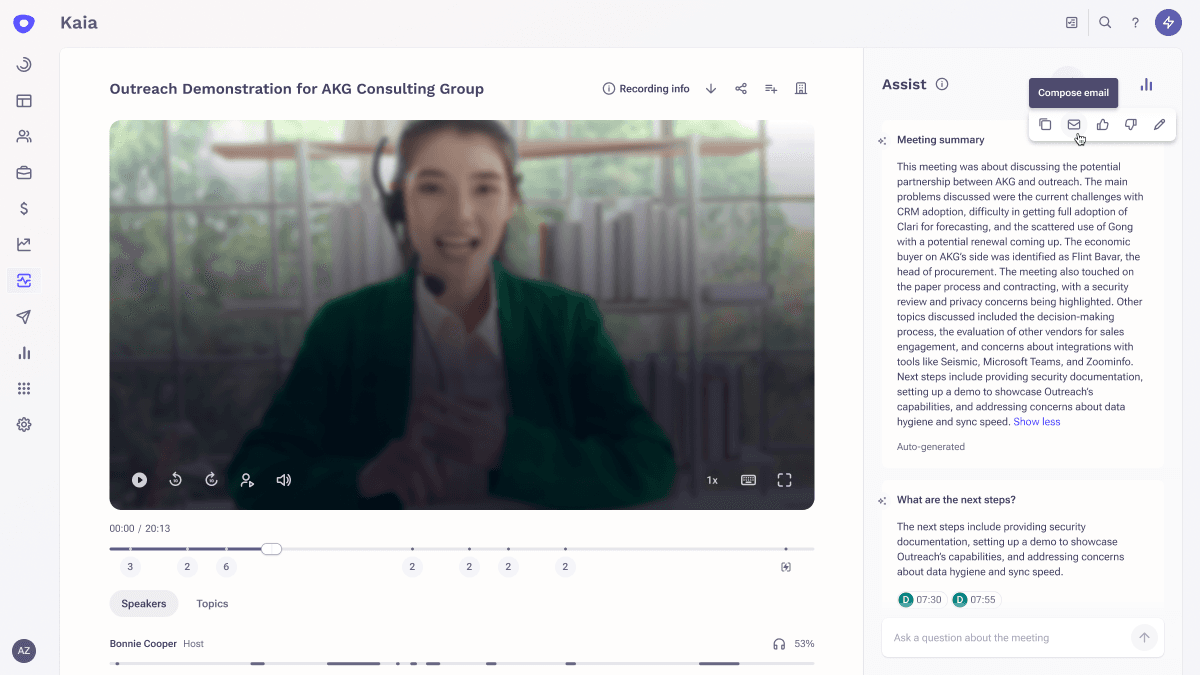
Task: Add recording to a playlist
Action: point(770,88)
